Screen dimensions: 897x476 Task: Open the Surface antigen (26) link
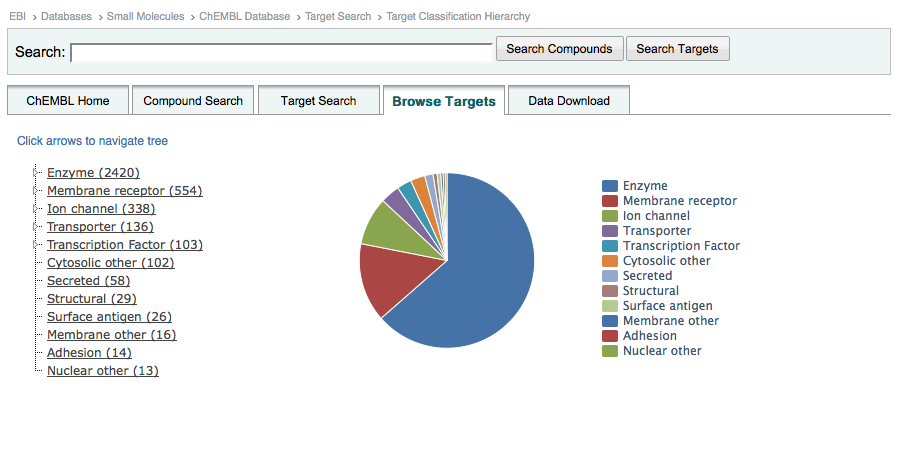109,316
